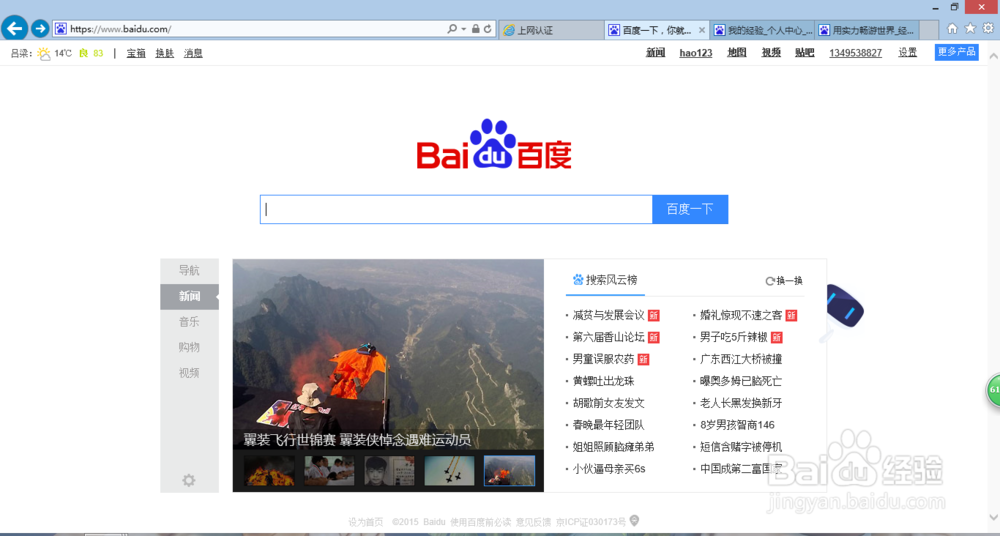Click the search magnifier in address bar
The image size is (1000, 536).
(452, 29)
